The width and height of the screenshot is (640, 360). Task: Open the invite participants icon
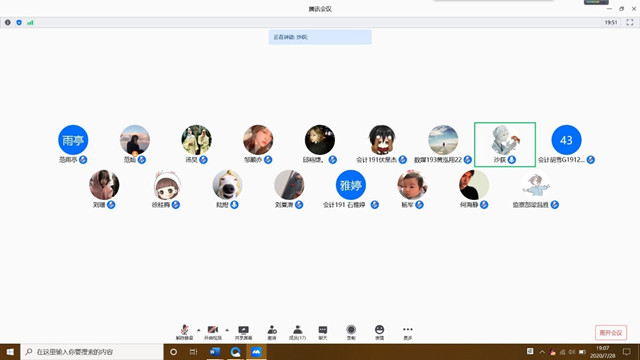[272, 332]
